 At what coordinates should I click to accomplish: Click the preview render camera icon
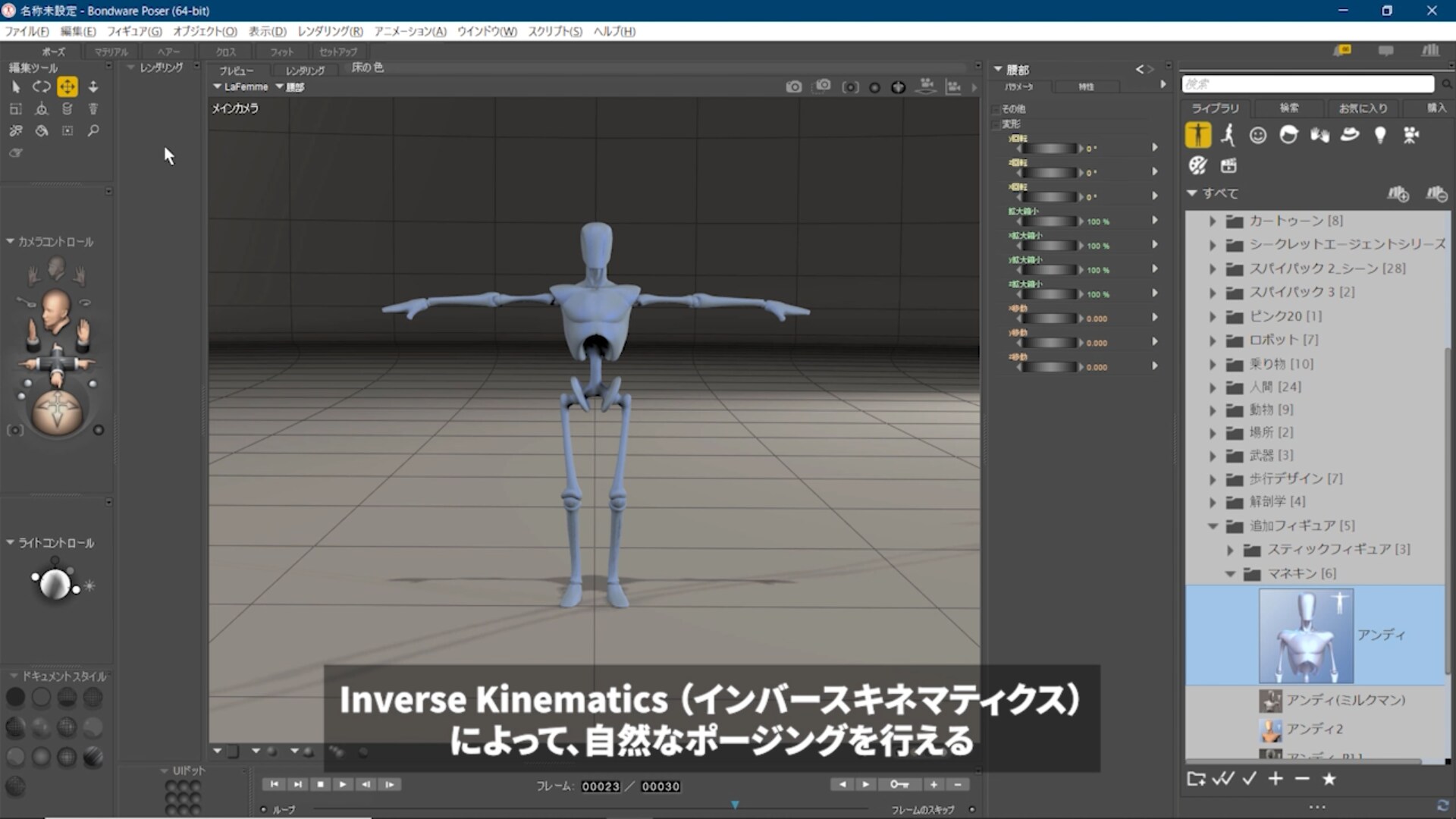click(793, 87)
